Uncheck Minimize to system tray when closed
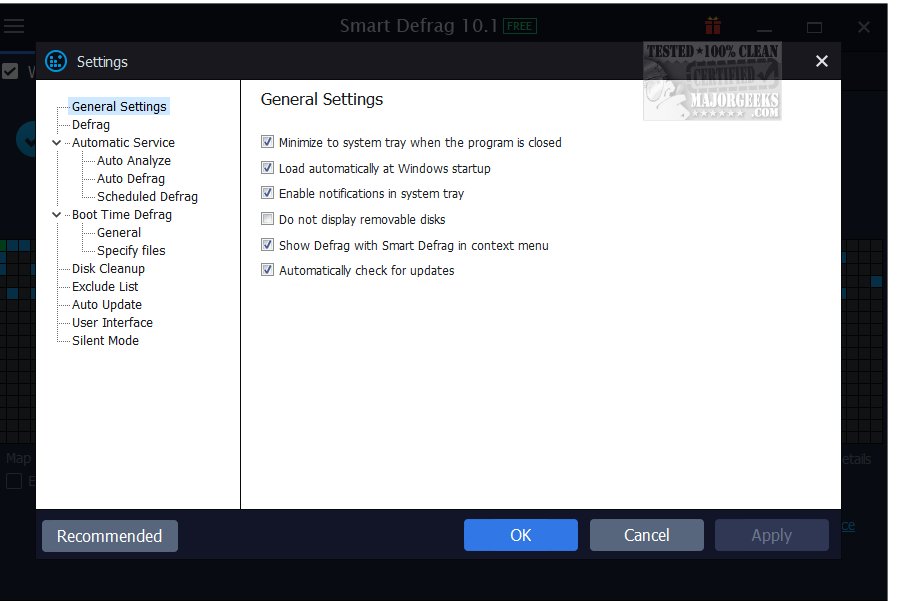 pos(267,142)
